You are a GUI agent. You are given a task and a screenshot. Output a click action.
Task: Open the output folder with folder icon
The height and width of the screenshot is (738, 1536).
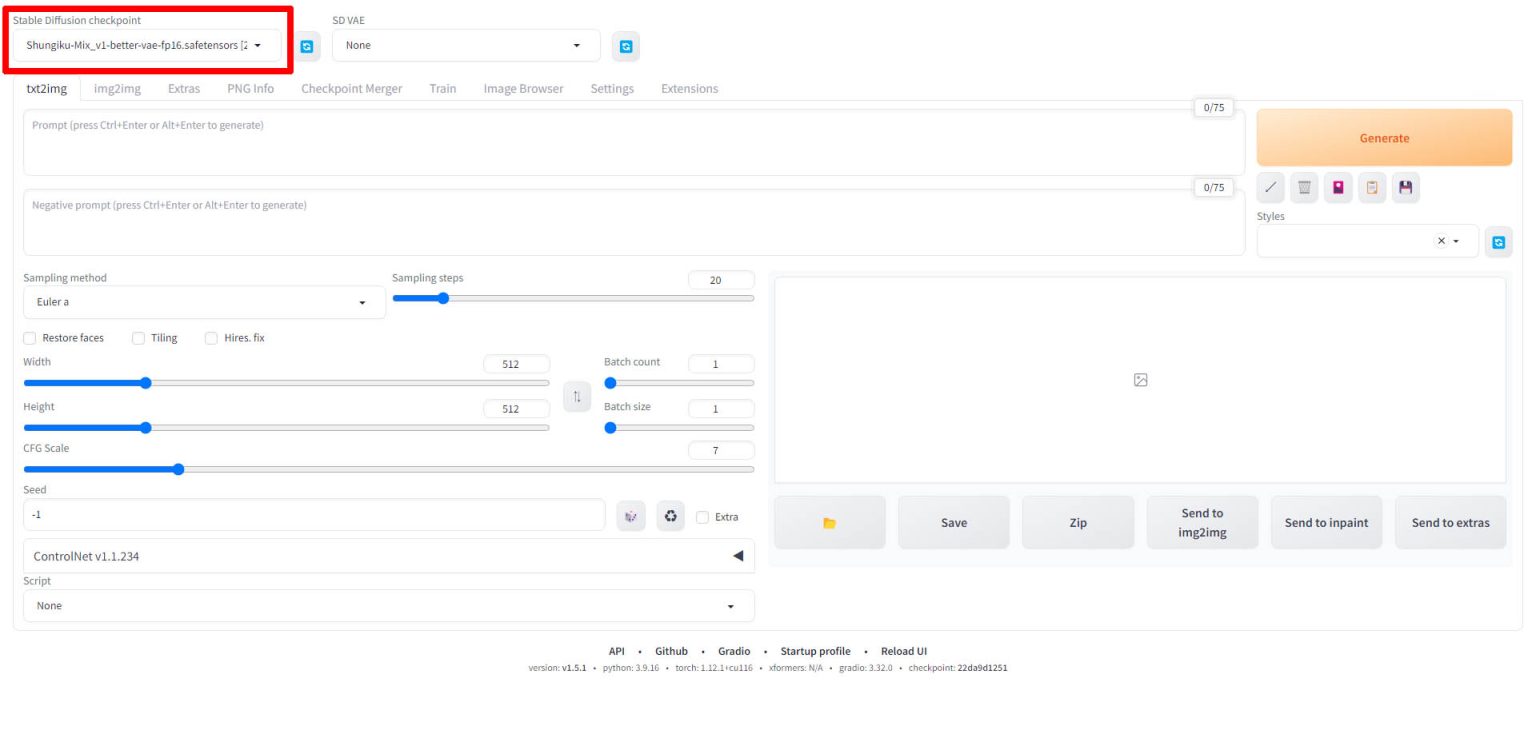(829, 523)
